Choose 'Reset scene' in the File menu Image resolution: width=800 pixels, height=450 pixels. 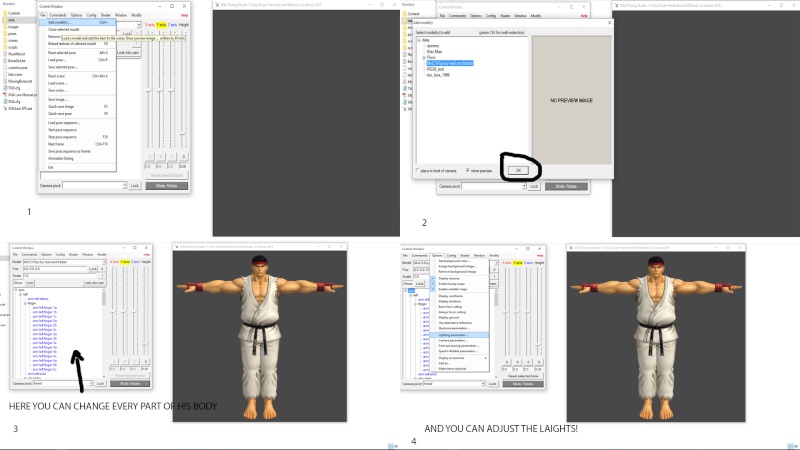click(78, 76)
